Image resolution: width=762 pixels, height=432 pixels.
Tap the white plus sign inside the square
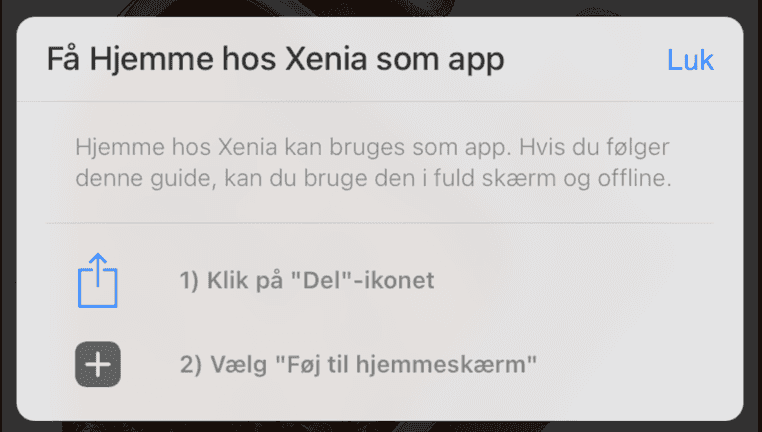click(x=98, y=364)
